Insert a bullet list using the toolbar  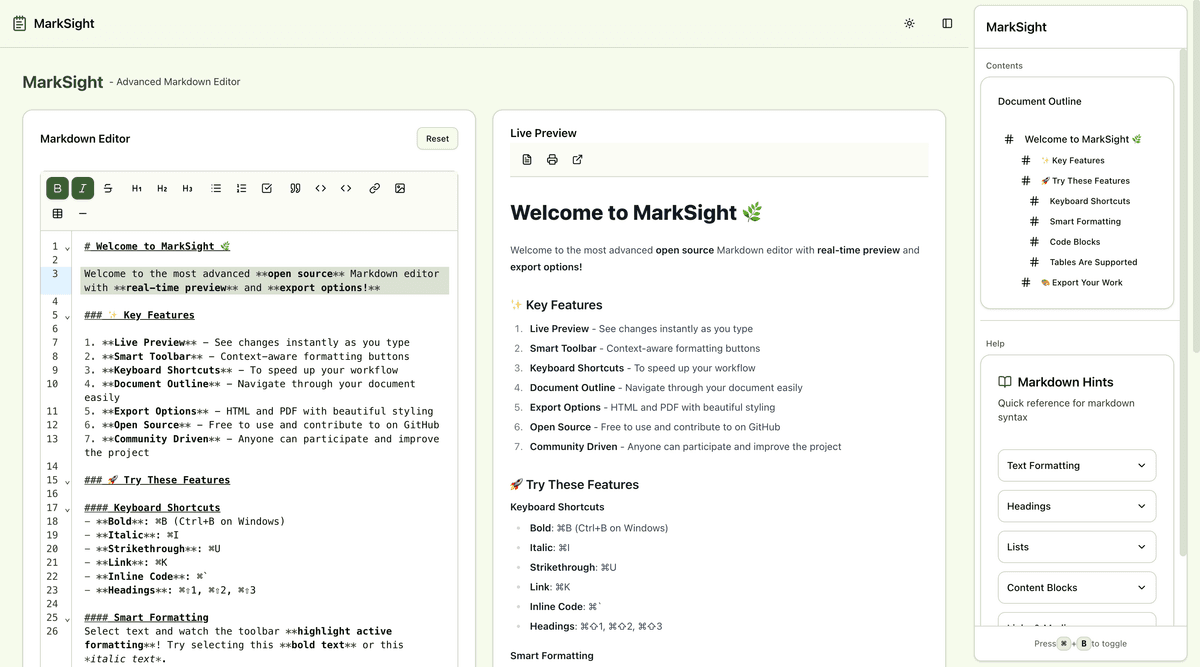click(x=216, y=187)
